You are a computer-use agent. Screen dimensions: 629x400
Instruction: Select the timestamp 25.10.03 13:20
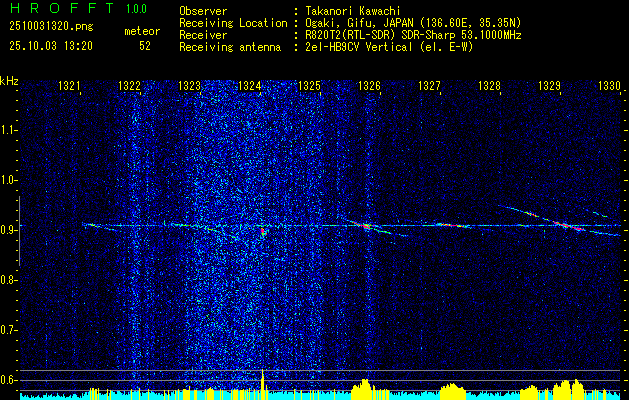[51, 46]
